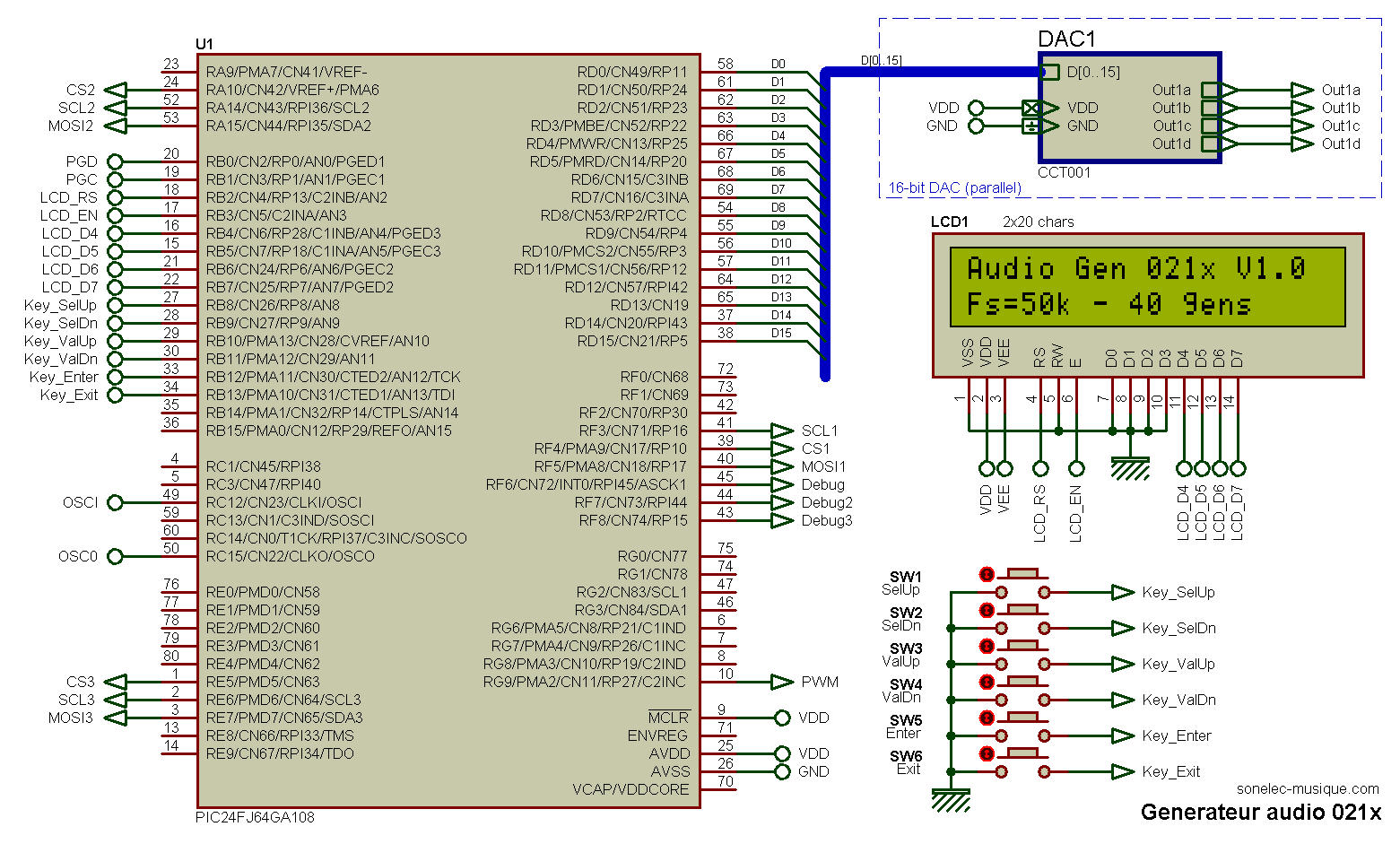Click the SW1 switch reference label
The height and width of the screenshot is (844, 1400).
click(x=905, y=577)
